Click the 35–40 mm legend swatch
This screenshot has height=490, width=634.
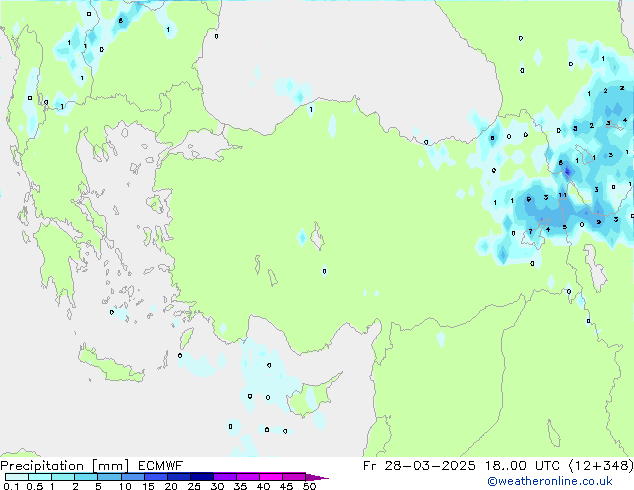(247, 477)
